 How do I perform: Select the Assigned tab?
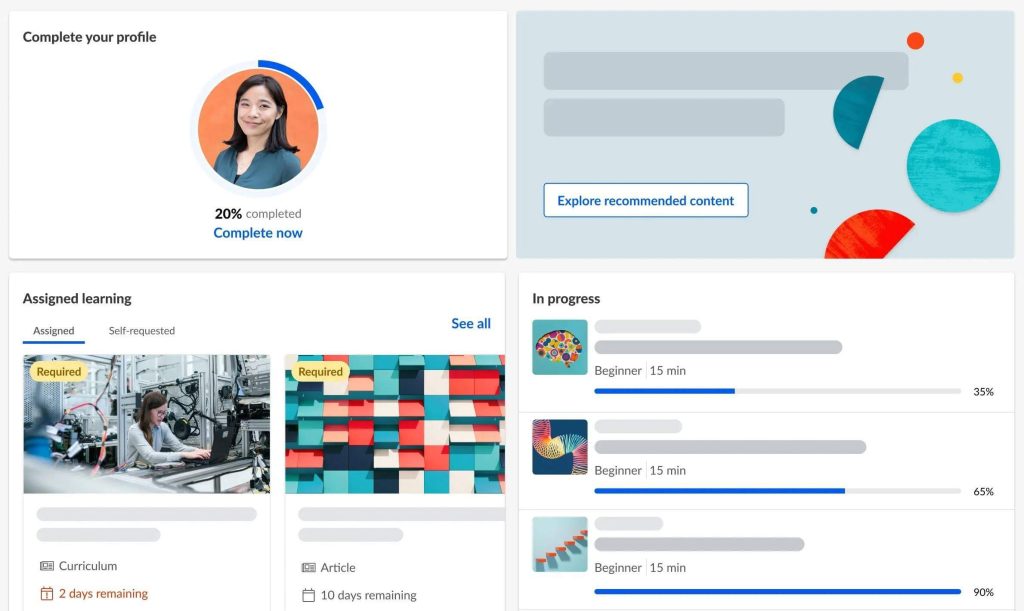pyautogui.click(x=53, y=330)
